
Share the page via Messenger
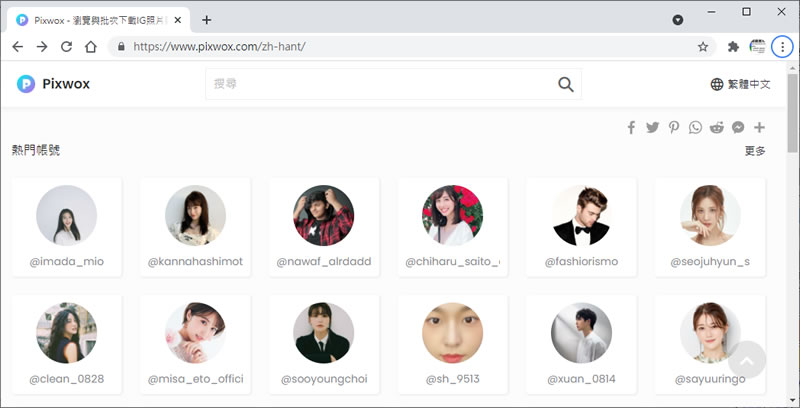tap(738, 128)
